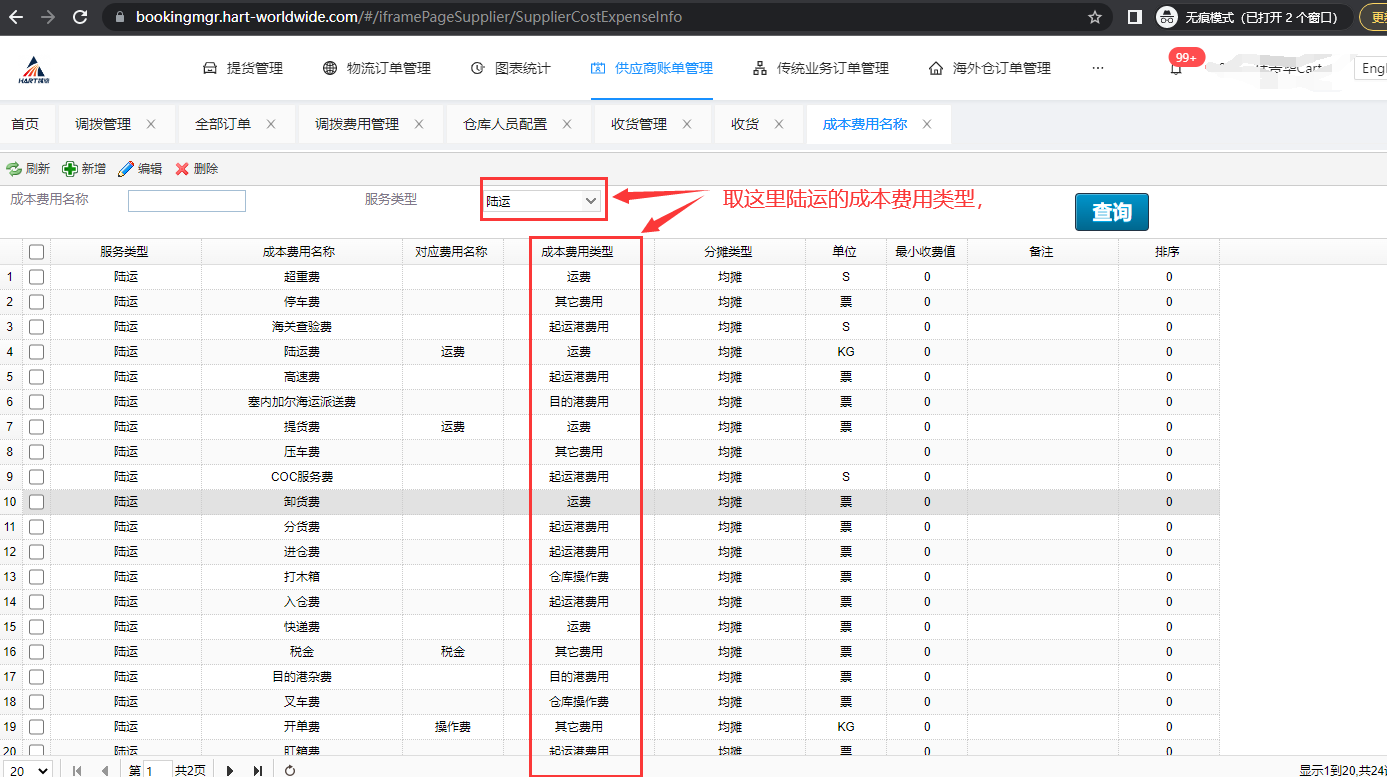Bookmark this page with star icon
Viewport: 1387px width, 777px height.
tap(1095, 17)
